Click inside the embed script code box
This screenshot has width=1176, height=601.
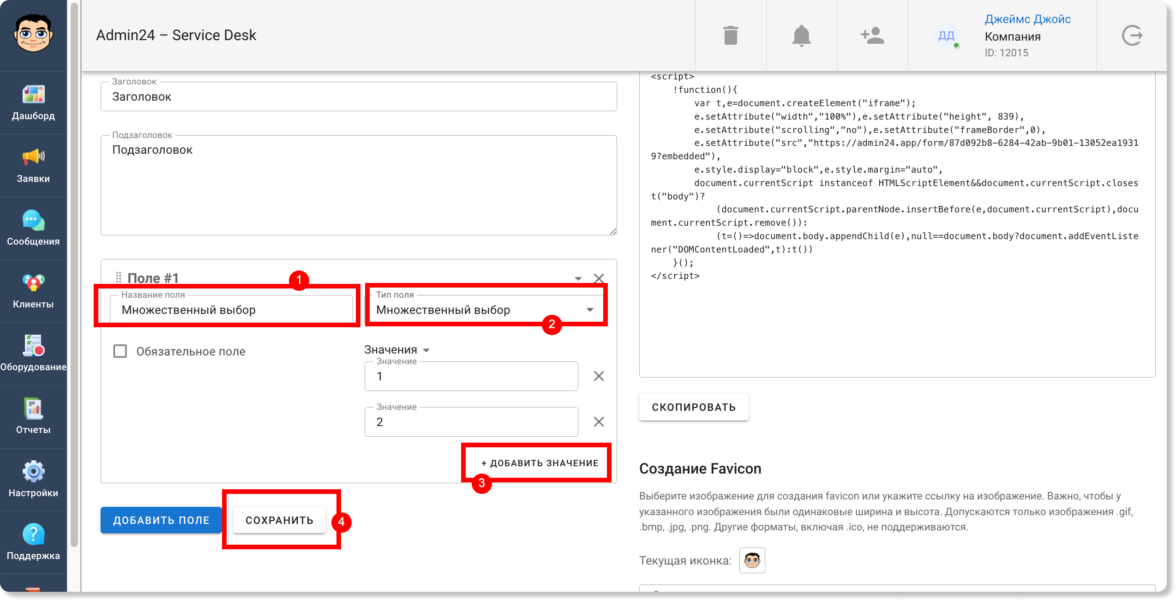tap(897, 224)
